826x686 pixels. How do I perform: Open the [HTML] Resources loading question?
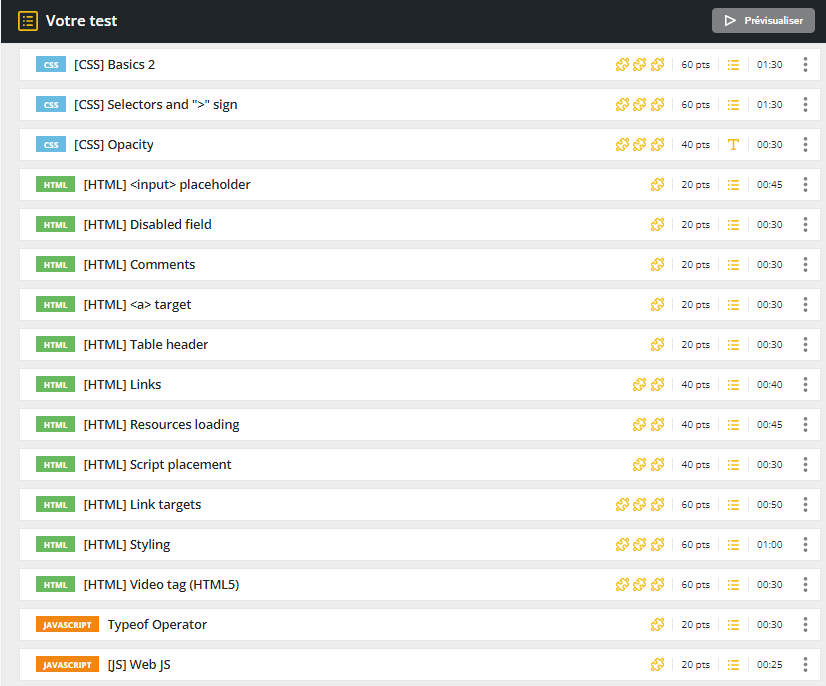click(161, 425)
